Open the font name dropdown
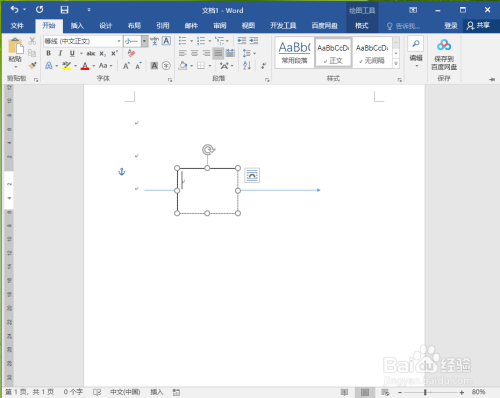Viewport: 500px width, 398px height. pyautogui.click(x=119, y=41)
